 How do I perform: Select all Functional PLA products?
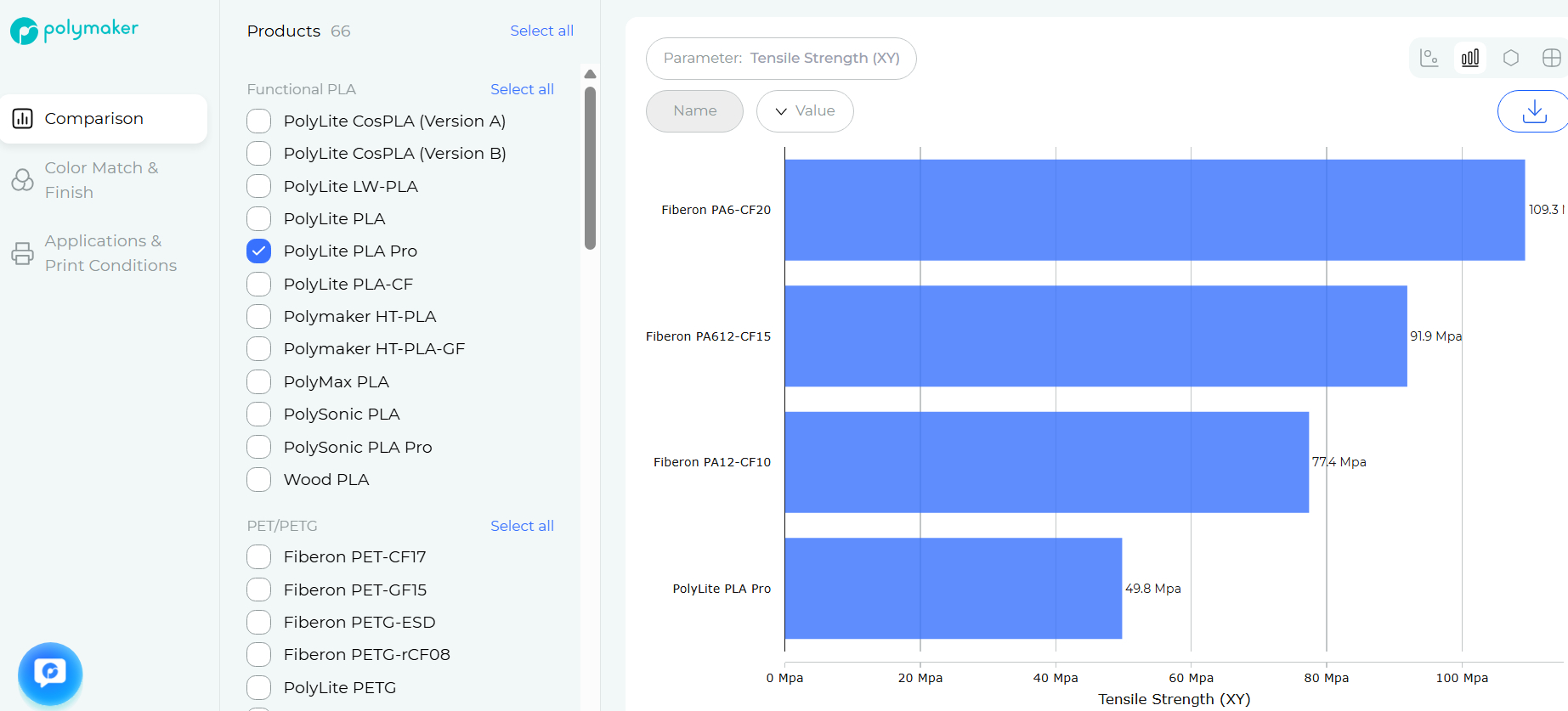[522, 89]
